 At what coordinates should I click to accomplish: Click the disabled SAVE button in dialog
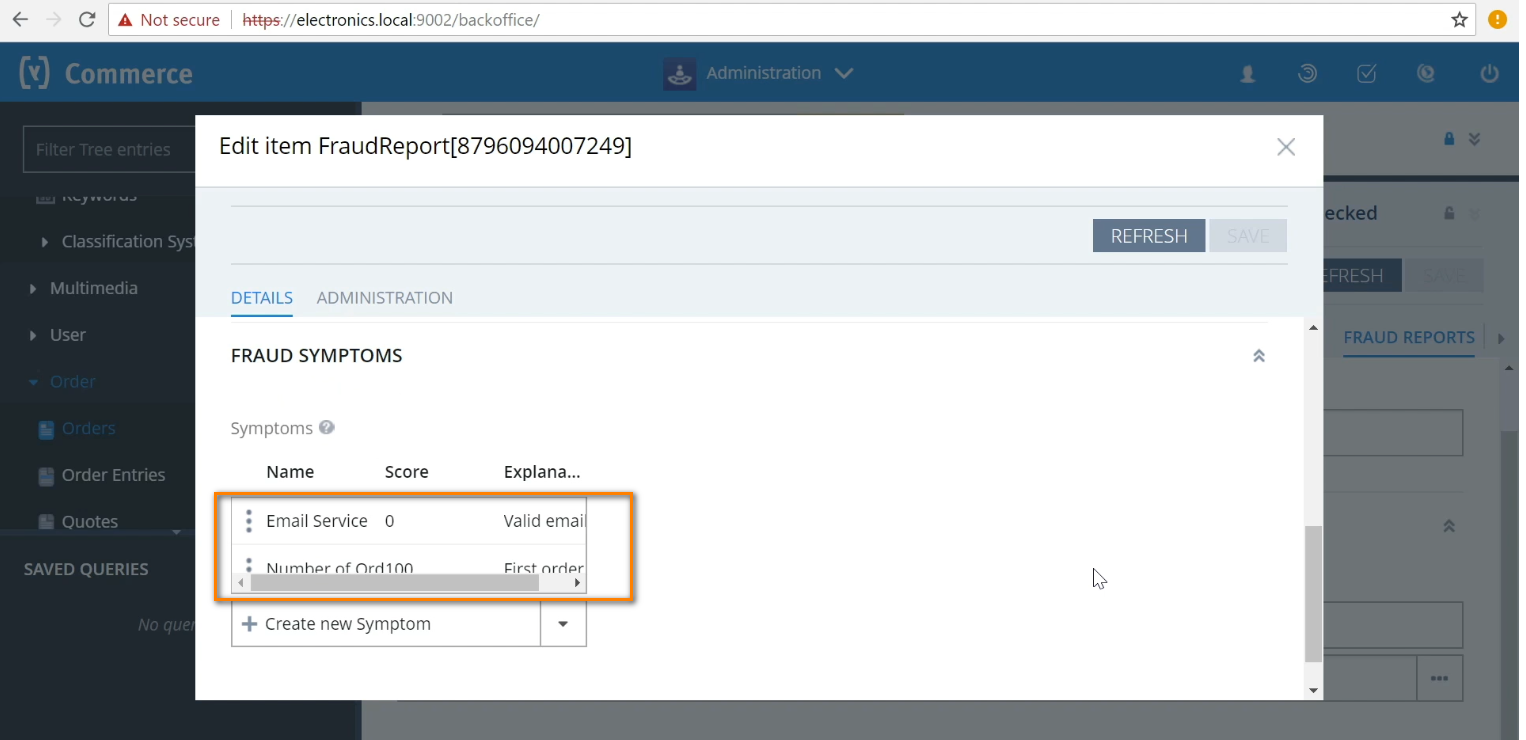click(x=1248, y=236)
